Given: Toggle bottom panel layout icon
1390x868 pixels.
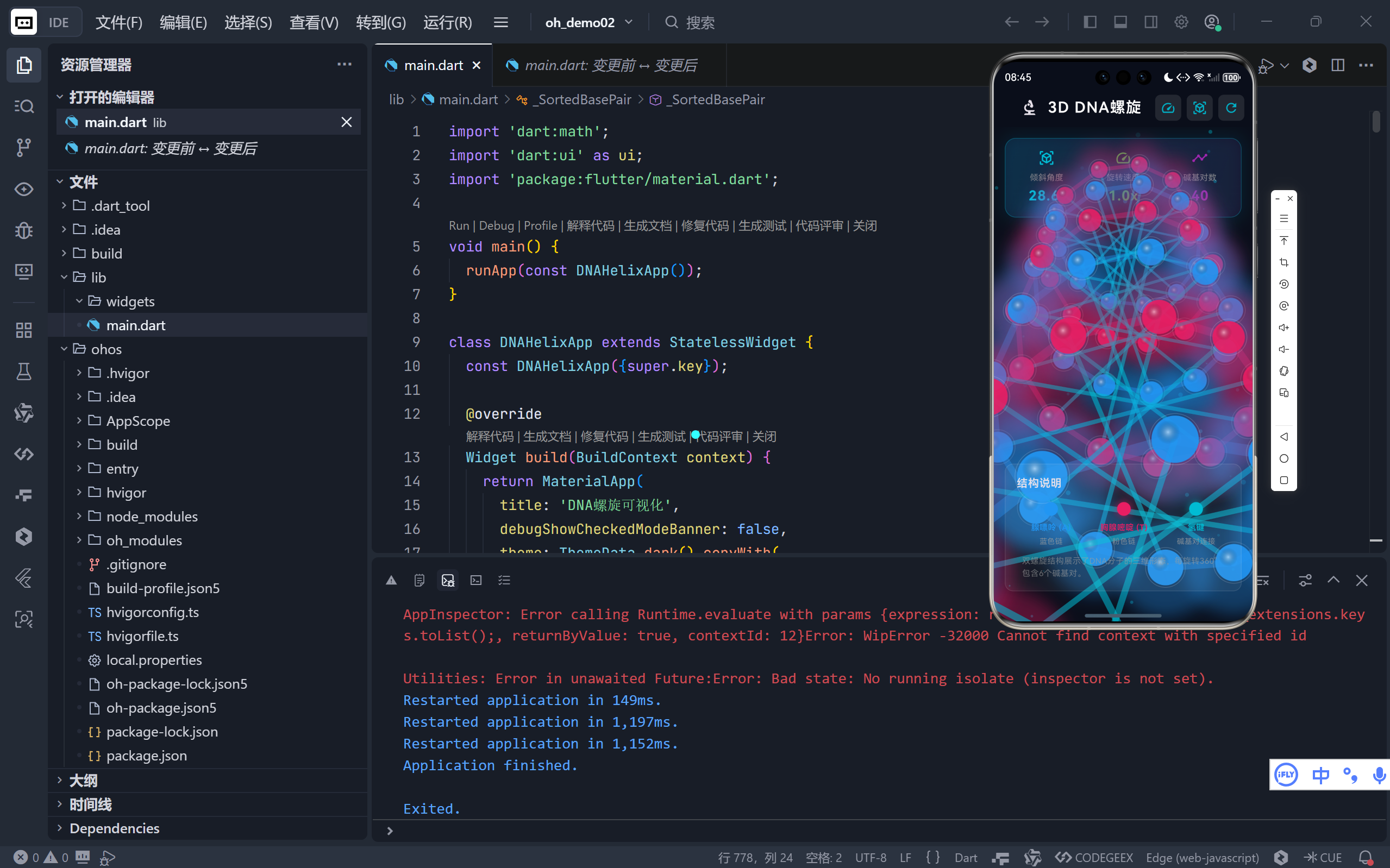Looking at the screenshot, I should [x=1120, y=22].
